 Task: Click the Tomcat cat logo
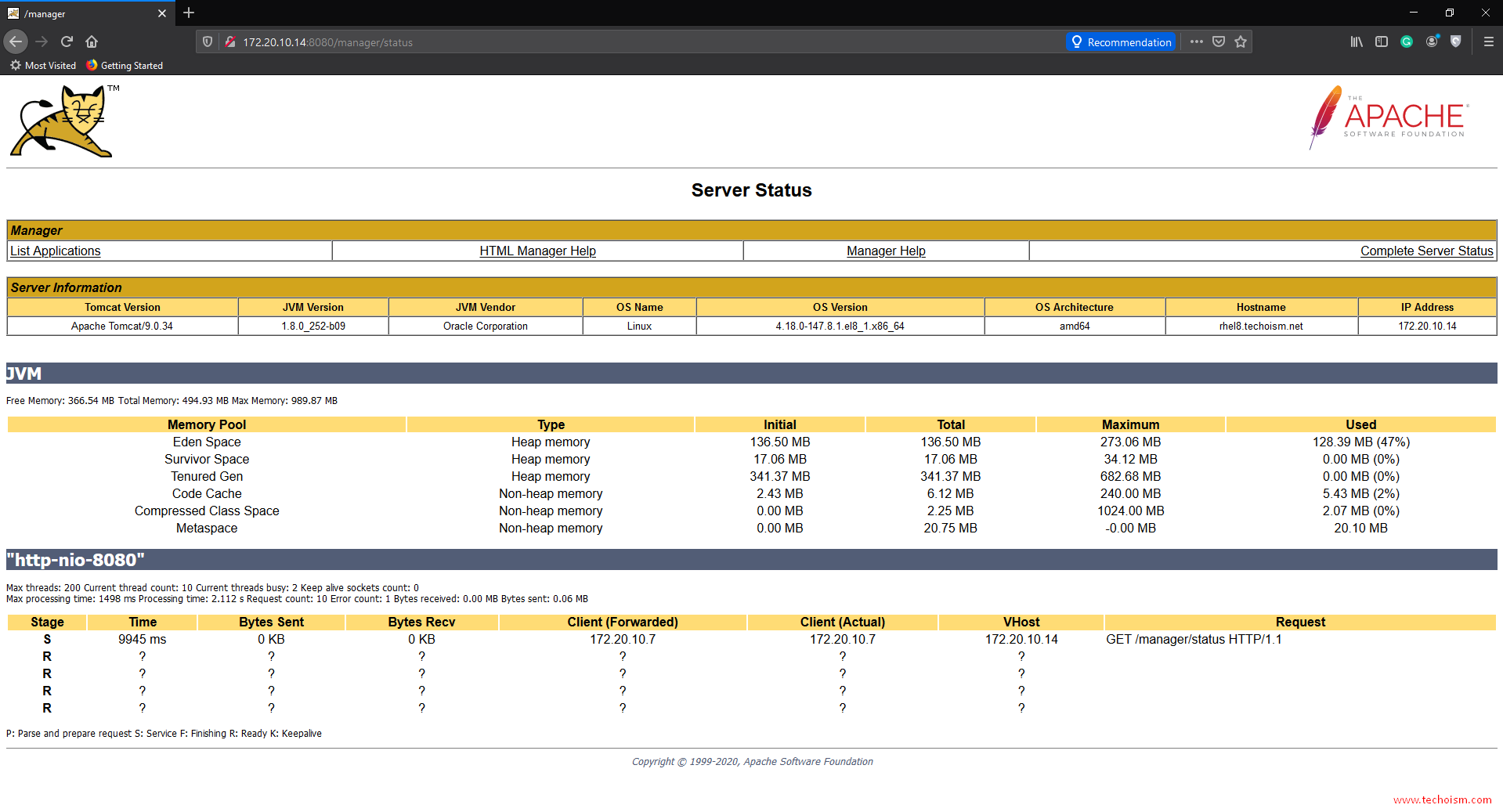(63, 121)
